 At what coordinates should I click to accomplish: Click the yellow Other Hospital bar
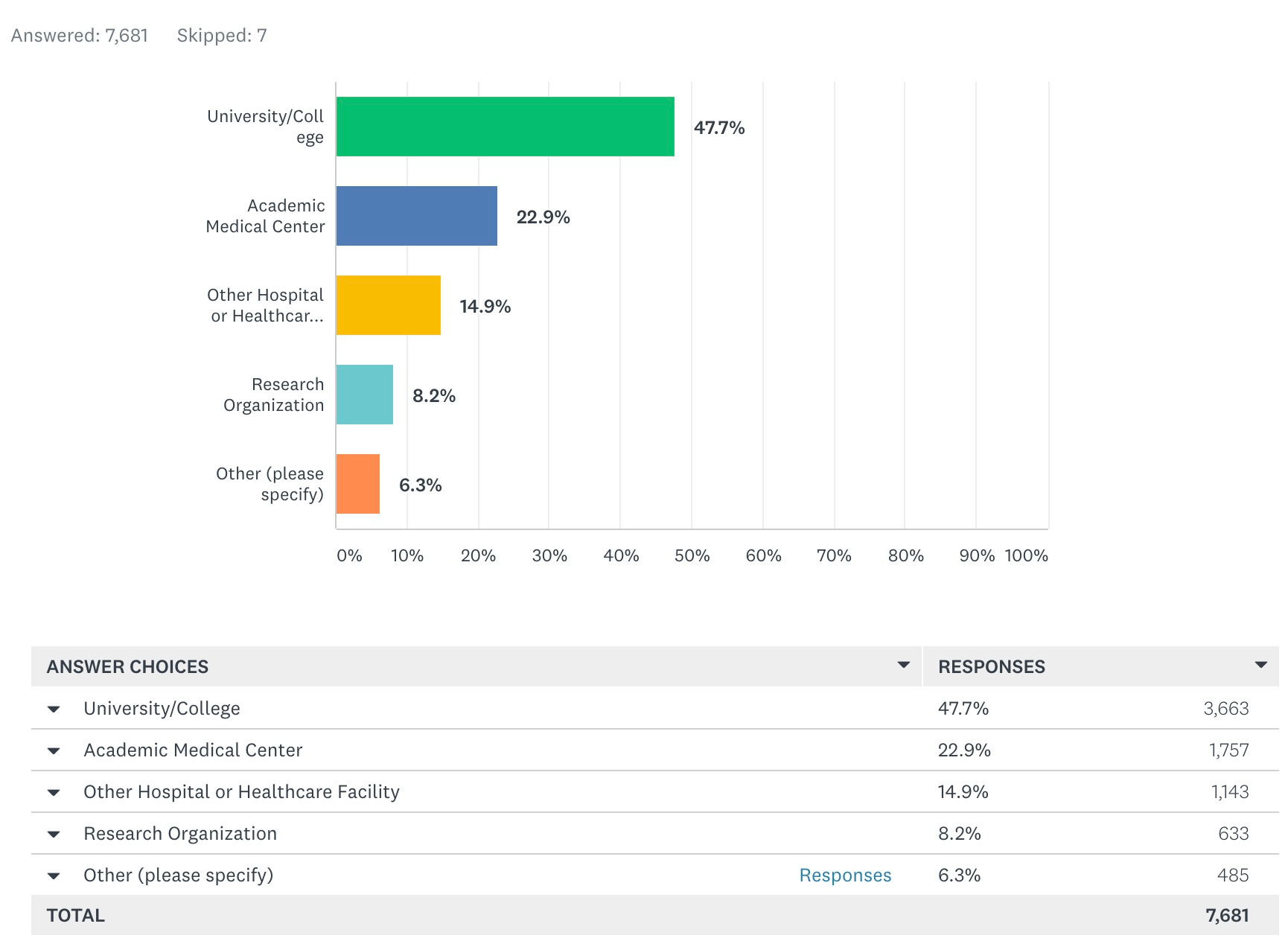pos(389,305)
